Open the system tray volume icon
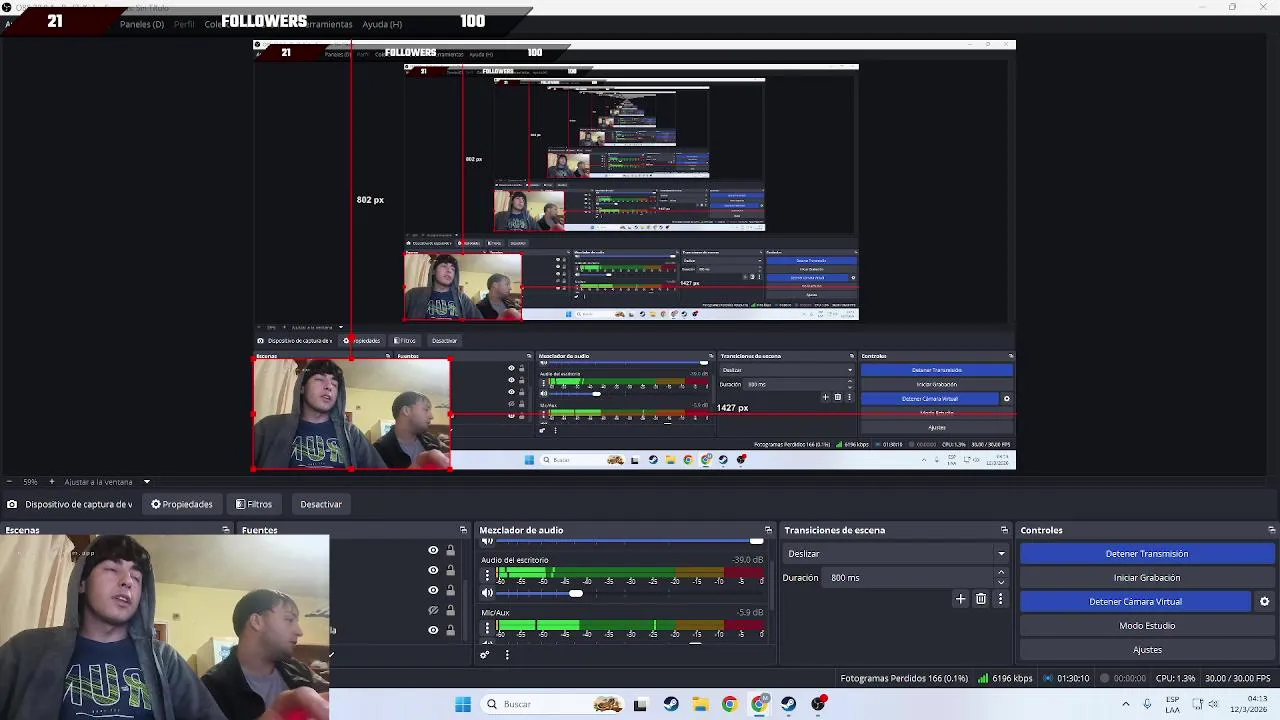The height and width of the screenshot is (720, 1280). click(1215, 704)
